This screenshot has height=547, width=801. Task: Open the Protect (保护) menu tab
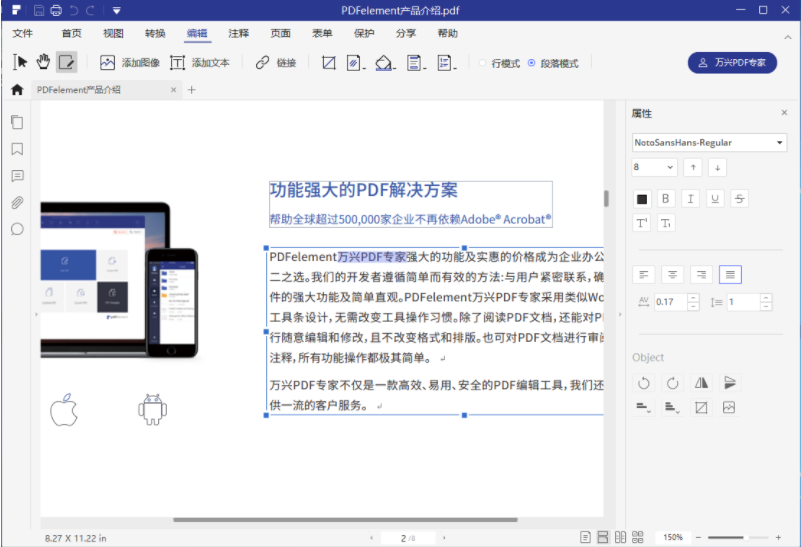pyautogui.click(x=364, y=33)
